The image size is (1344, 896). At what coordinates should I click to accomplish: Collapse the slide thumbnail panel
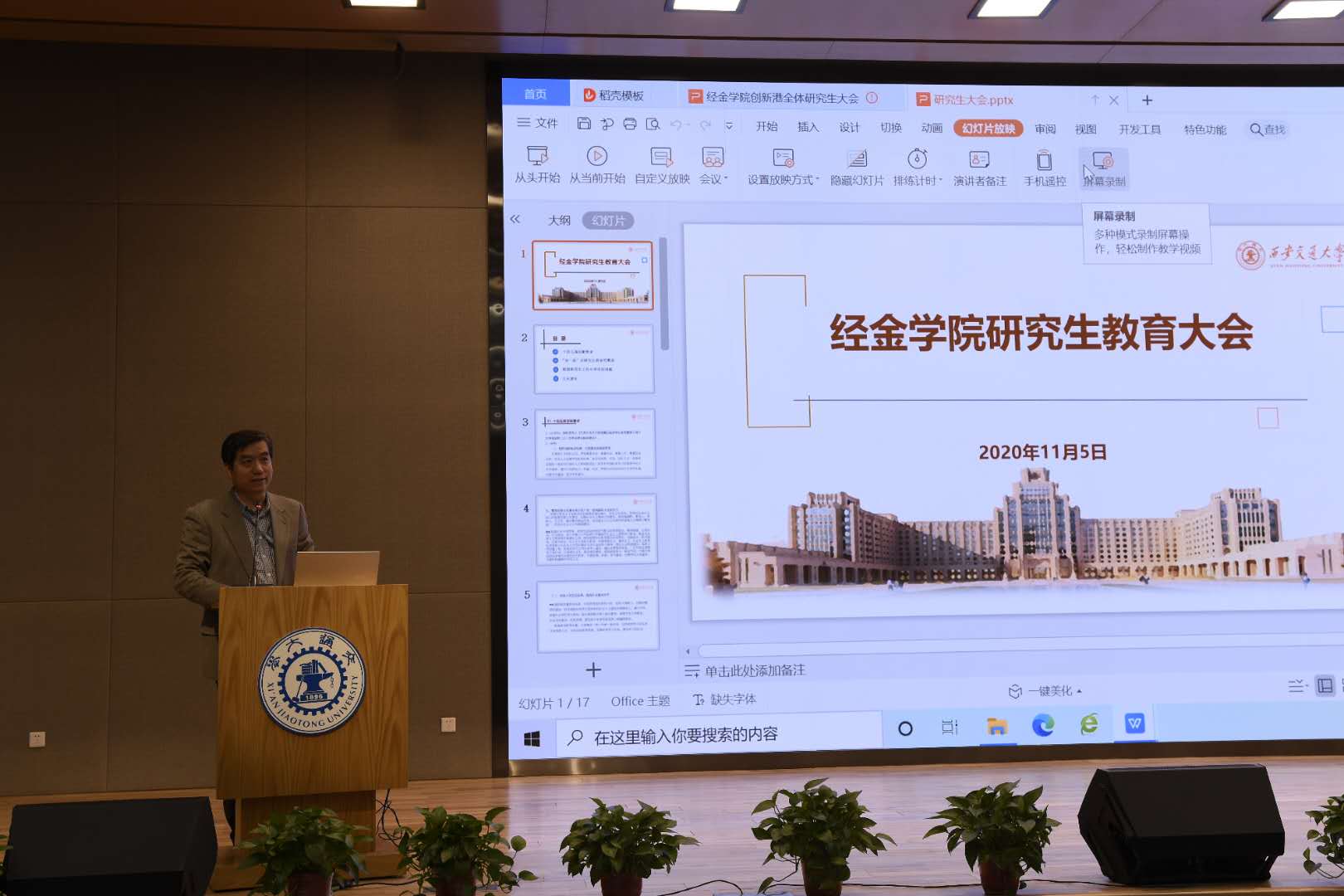tap(515, 219)
